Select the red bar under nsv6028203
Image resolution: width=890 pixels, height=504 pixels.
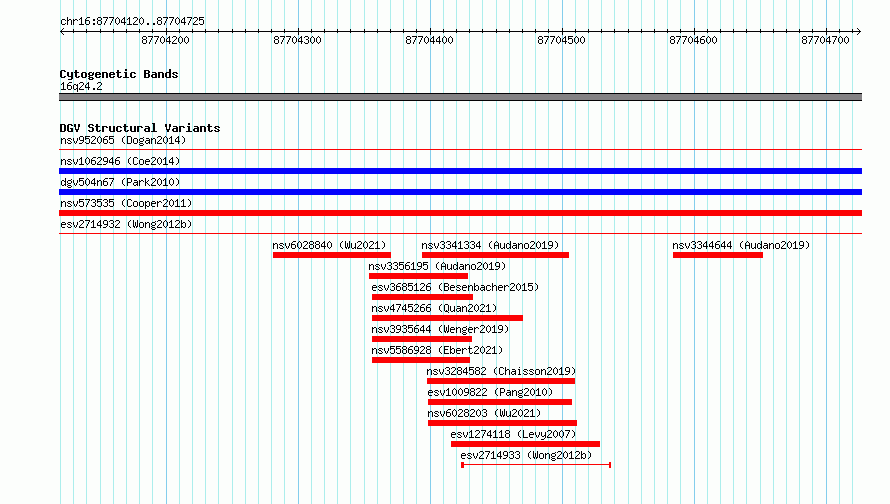[502, 423]
